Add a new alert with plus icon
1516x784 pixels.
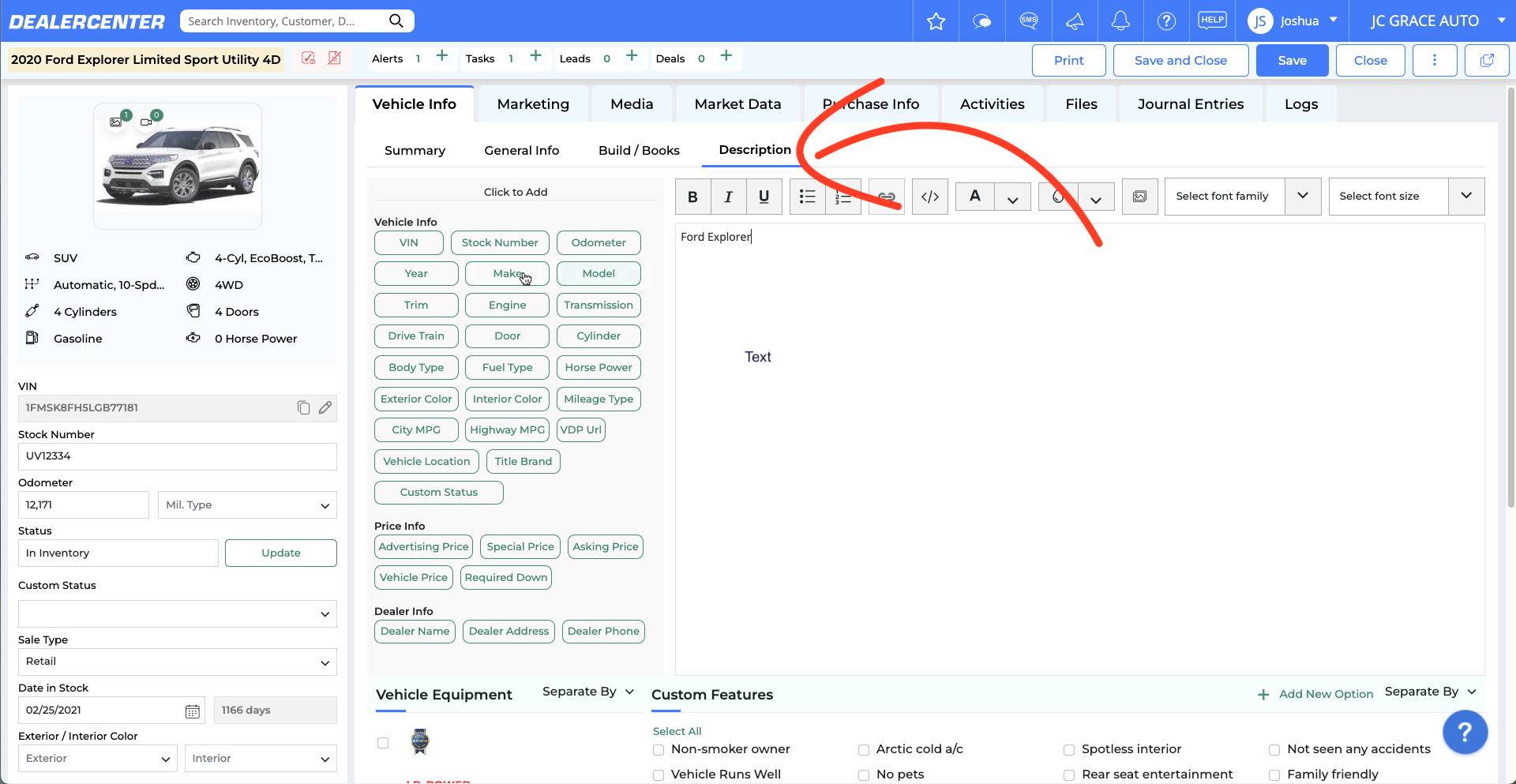(x=442, y=56)
